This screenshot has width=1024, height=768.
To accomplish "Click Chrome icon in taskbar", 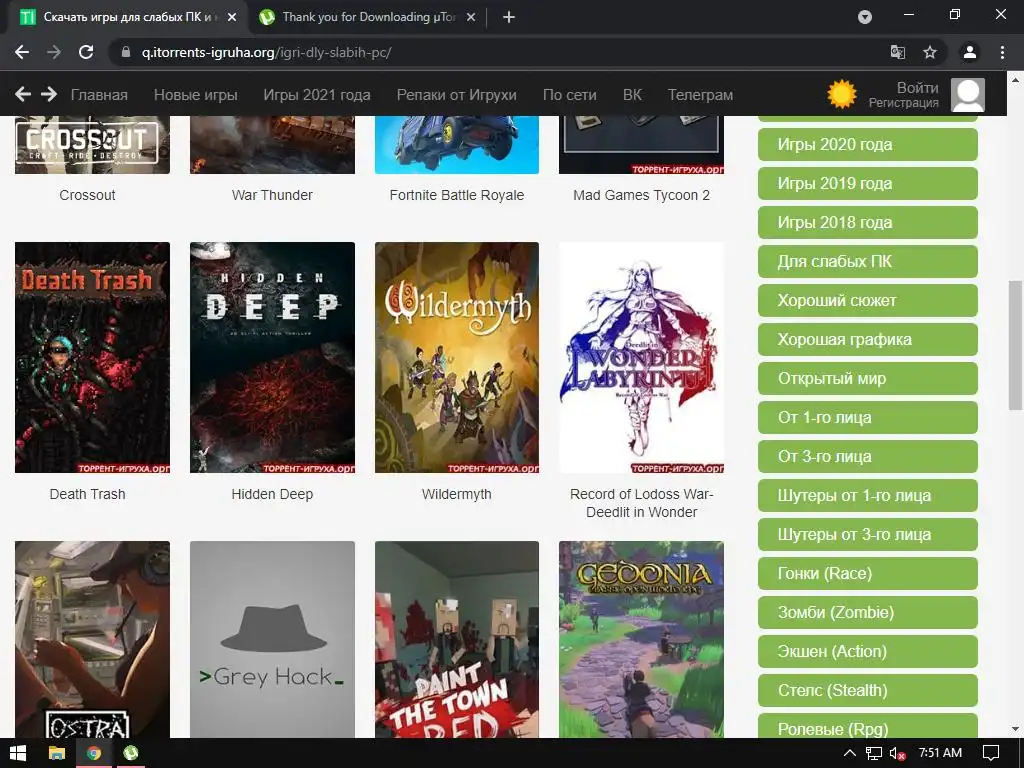I will point(94,753).
